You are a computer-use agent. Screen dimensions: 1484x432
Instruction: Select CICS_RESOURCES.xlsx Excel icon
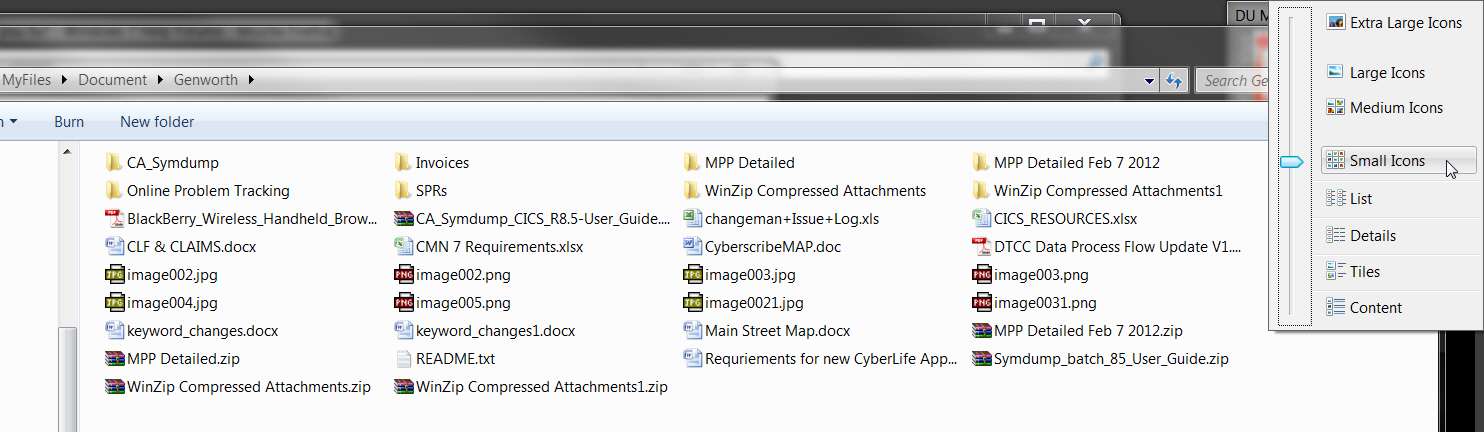(x=980, y=218)
